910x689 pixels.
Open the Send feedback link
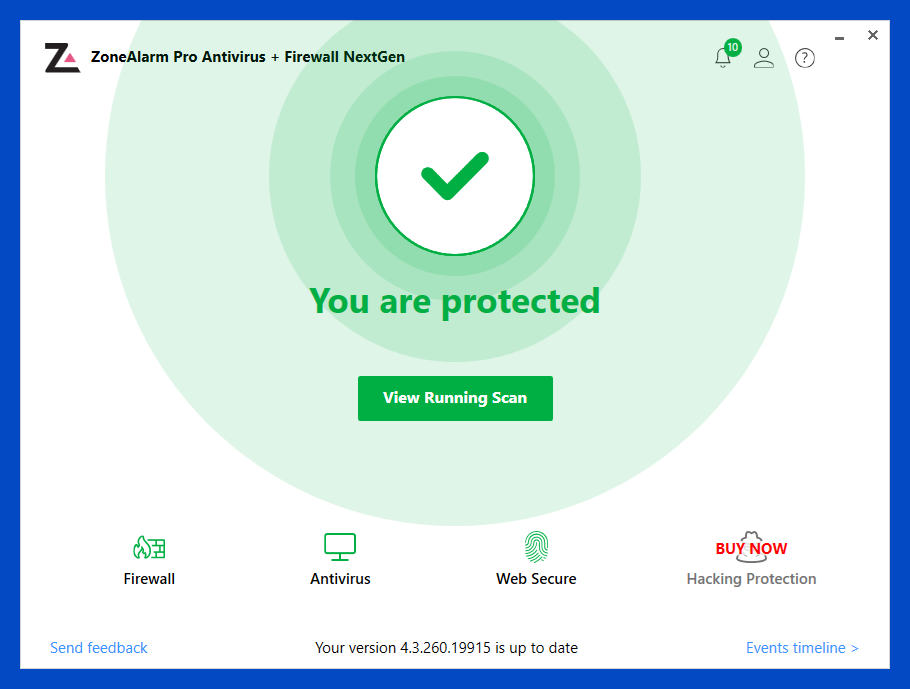(99, 648)
